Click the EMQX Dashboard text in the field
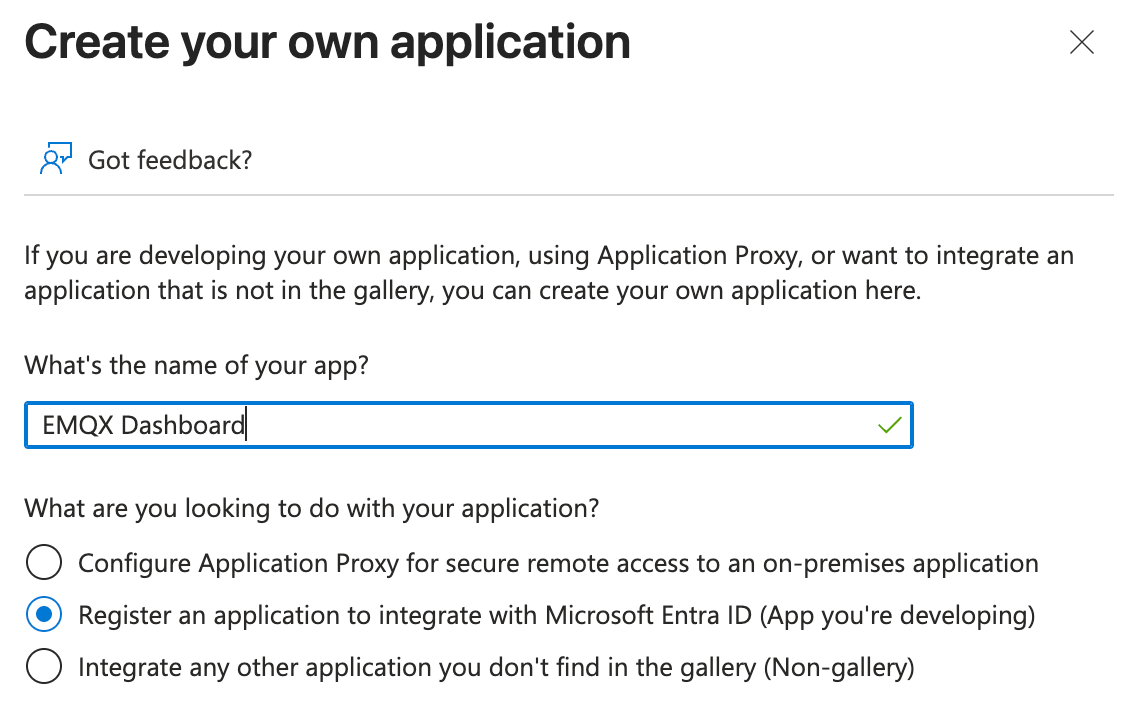The height and width of the screenshot is (716, 1132). coord(143,426)
